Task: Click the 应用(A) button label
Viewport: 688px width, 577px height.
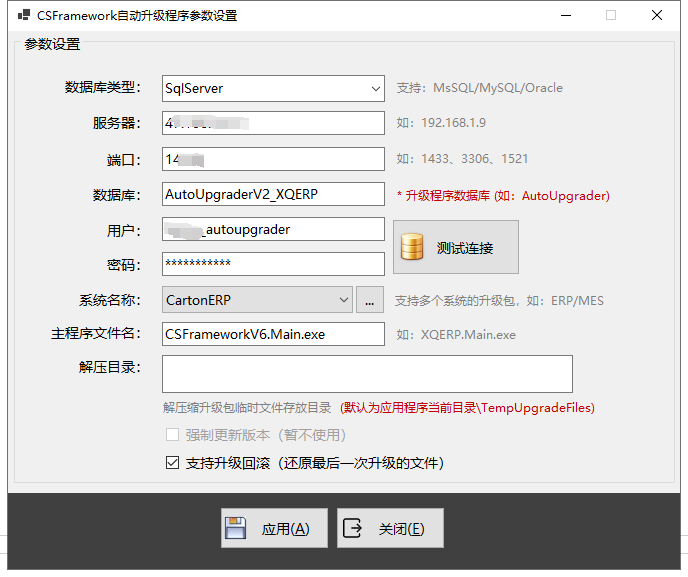Action: point(286,529)
